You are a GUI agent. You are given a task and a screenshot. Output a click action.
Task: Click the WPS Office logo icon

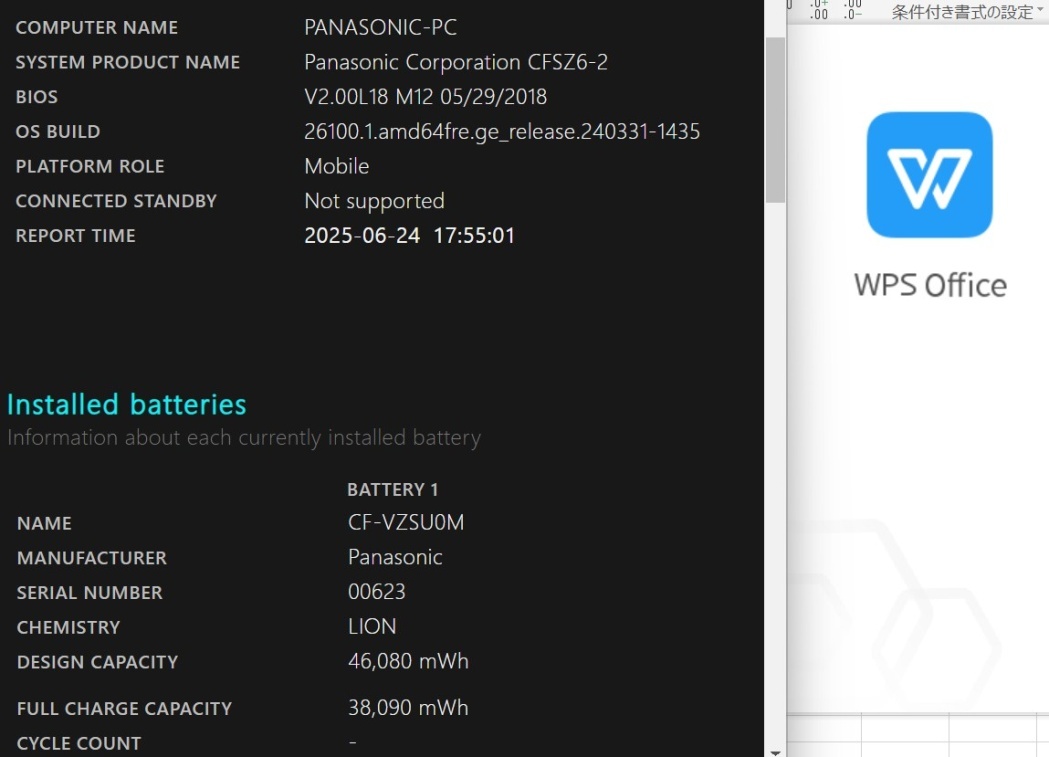(x=929, y=175)
